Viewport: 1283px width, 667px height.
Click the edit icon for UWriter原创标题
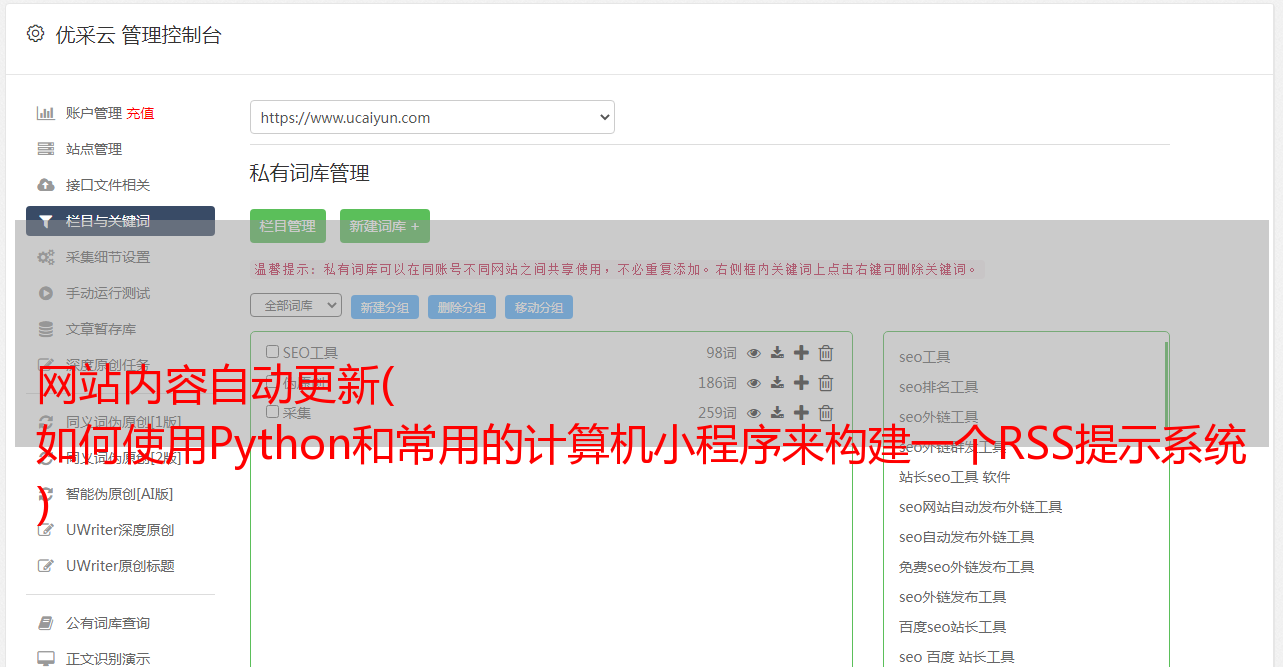pos(45,566)
